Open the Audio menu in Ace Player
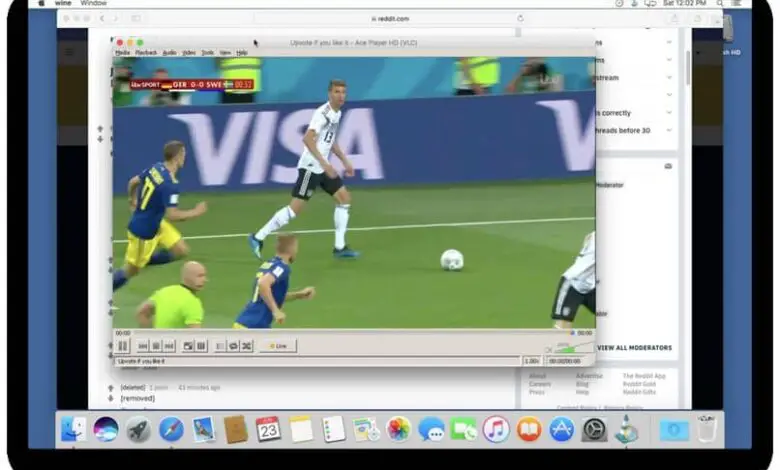 [x=170, y=52]
